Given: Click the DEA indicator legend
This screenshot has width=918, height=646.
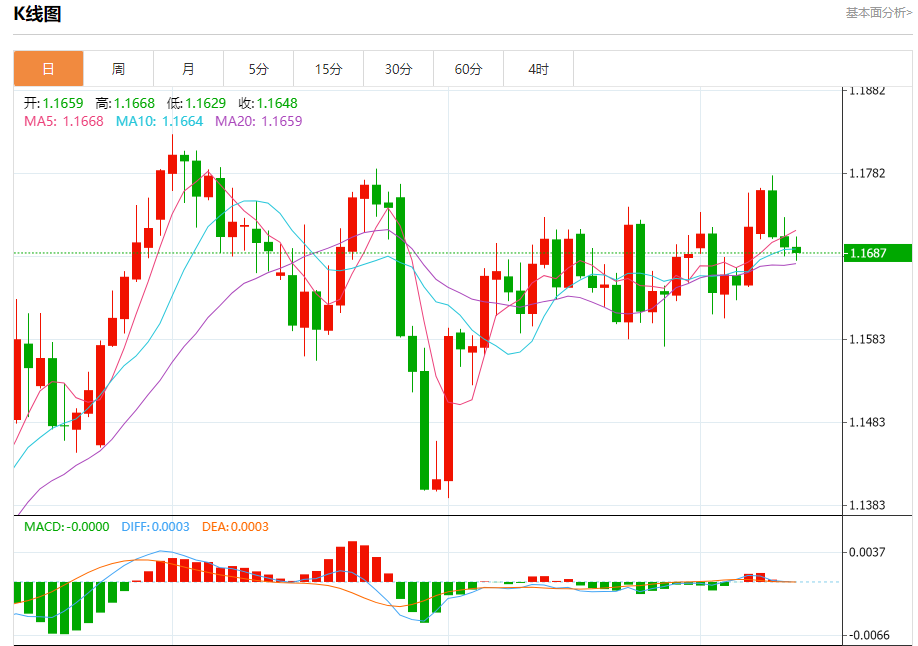Looking at the screenshot, I should pos(235,526).
